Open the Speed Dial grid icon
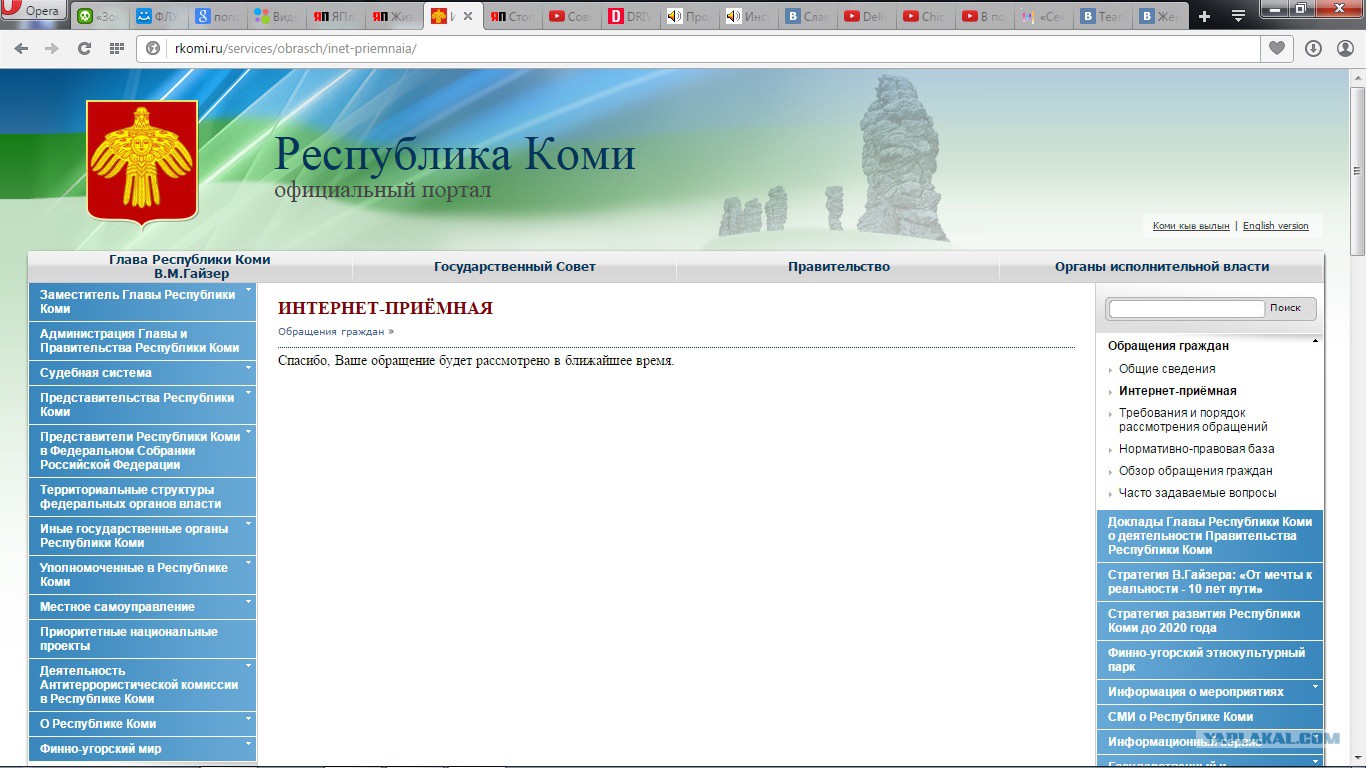Image resolution: width=1366 pixels, height=768 pixels. click(117, 48)
